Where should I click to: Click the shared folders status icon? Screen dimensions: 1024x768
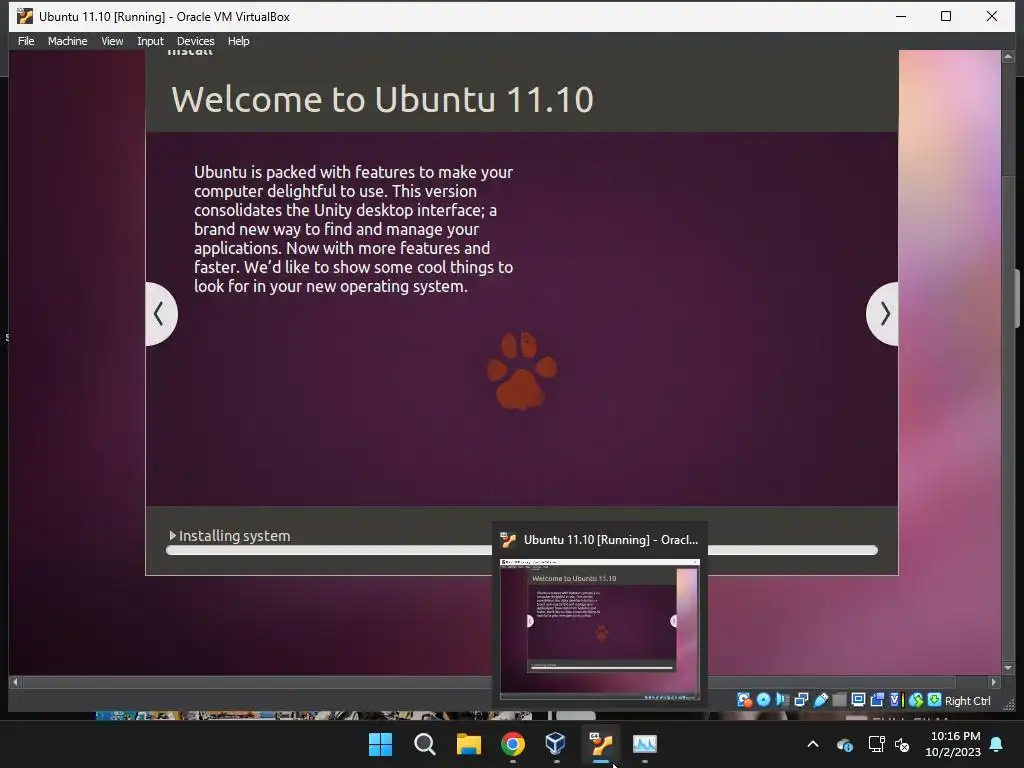840,700
